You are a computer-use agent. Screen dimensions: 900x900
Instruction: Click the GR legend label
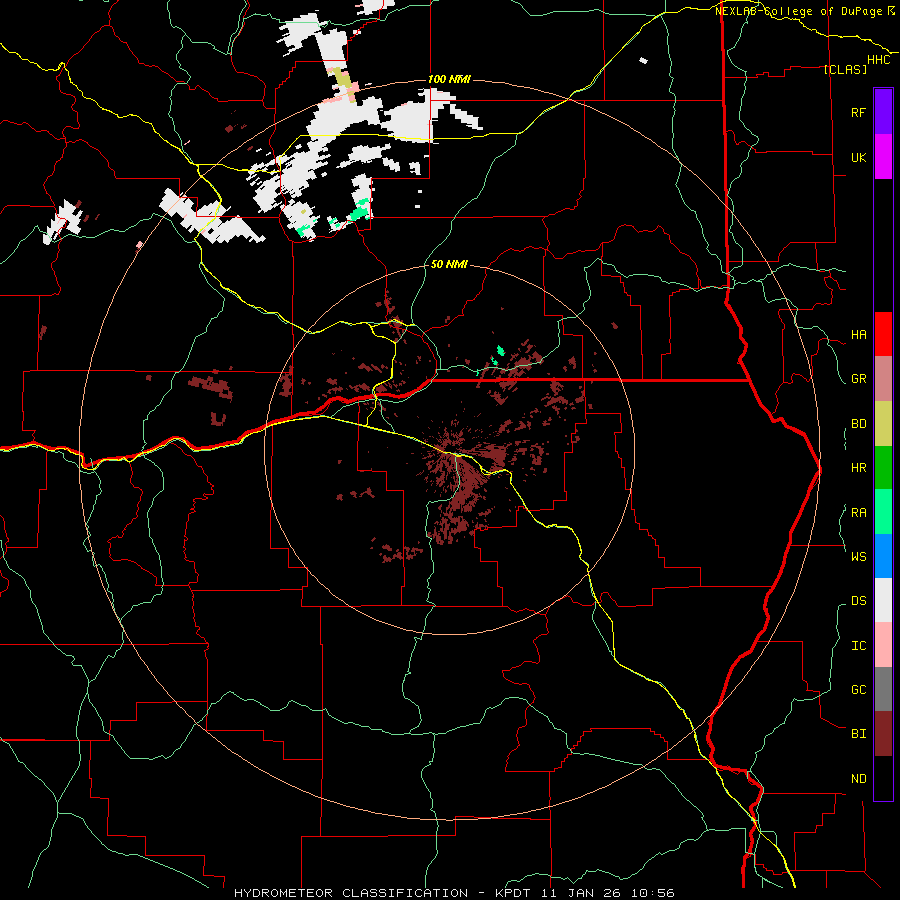858,379
